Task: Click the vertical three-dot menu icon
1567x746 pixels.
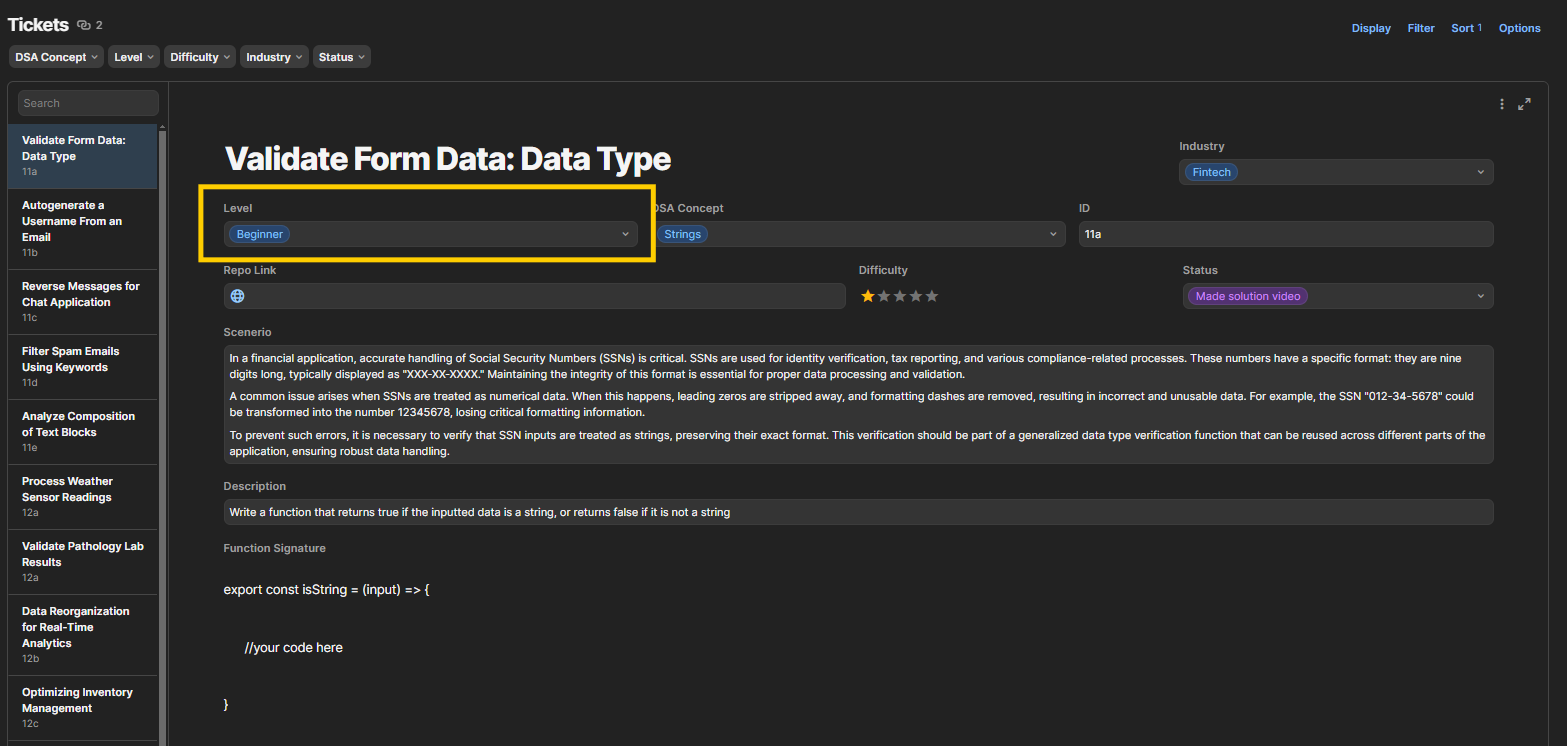Action: tap(1502, 104)
